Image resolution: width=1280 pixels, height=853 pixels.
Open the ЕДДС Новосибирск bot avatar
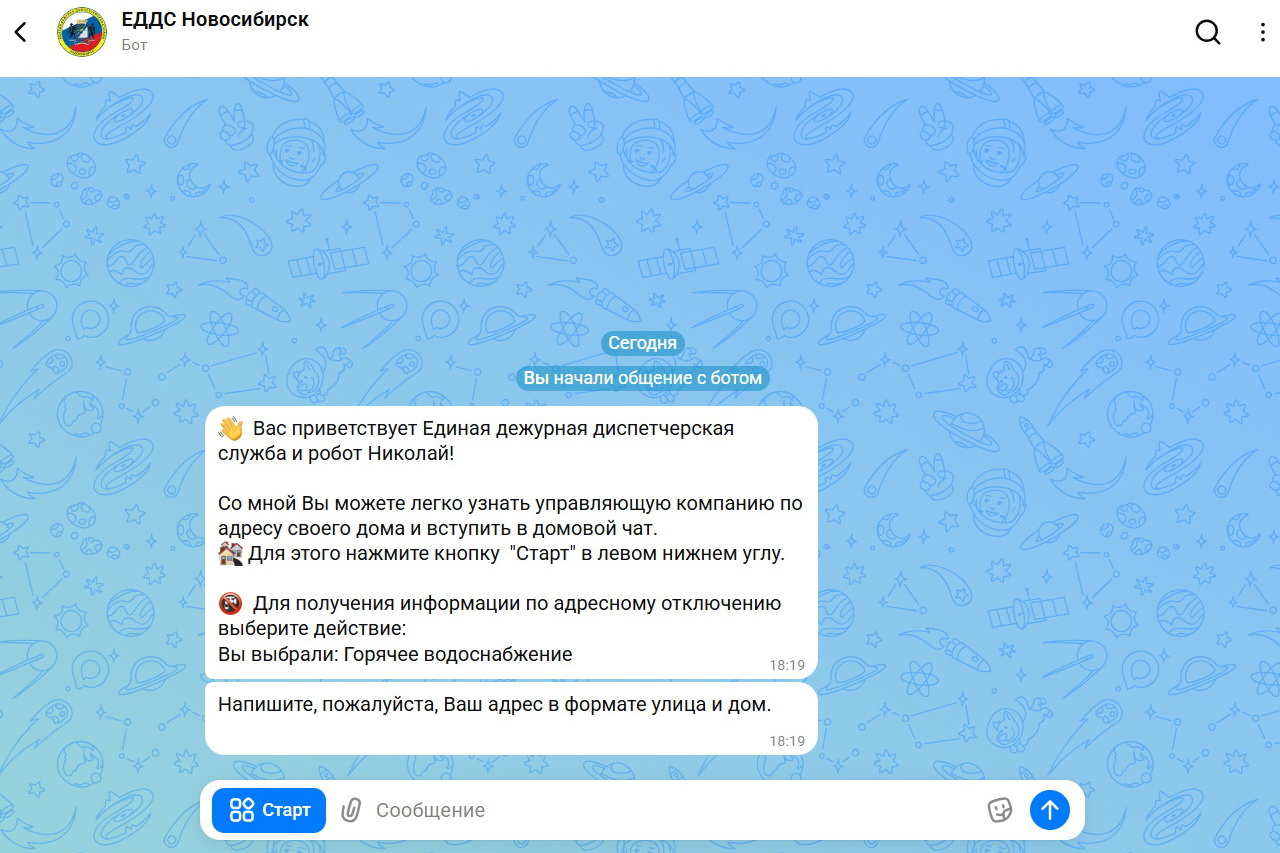click(82, 32)
